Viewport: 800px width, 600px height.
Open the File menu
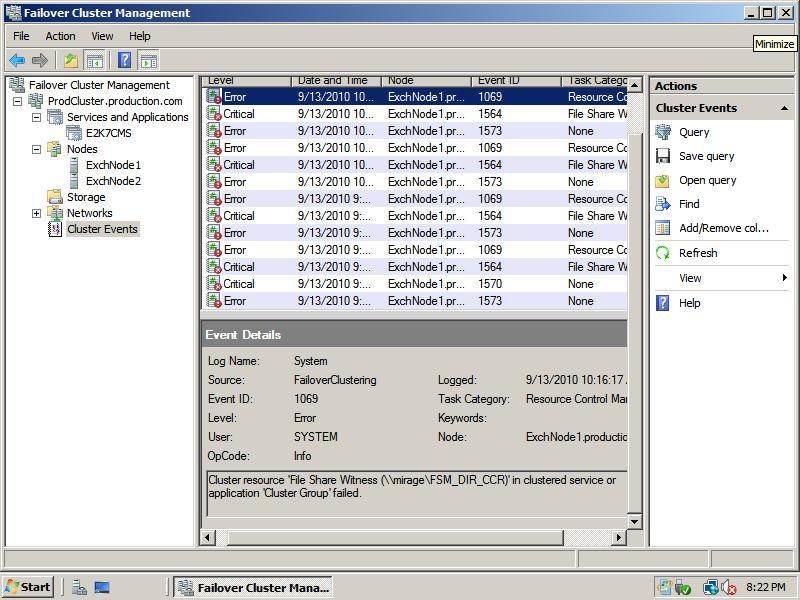tap(21, 36)
